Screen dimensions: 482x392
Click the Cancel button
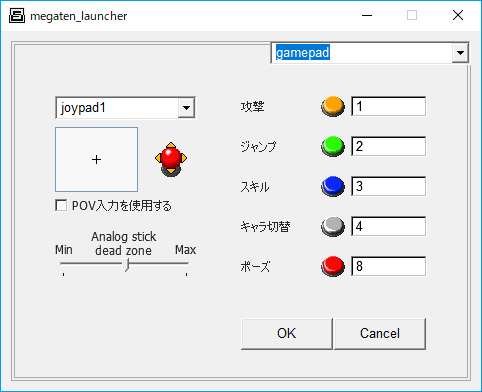click(x=380, y=333)
